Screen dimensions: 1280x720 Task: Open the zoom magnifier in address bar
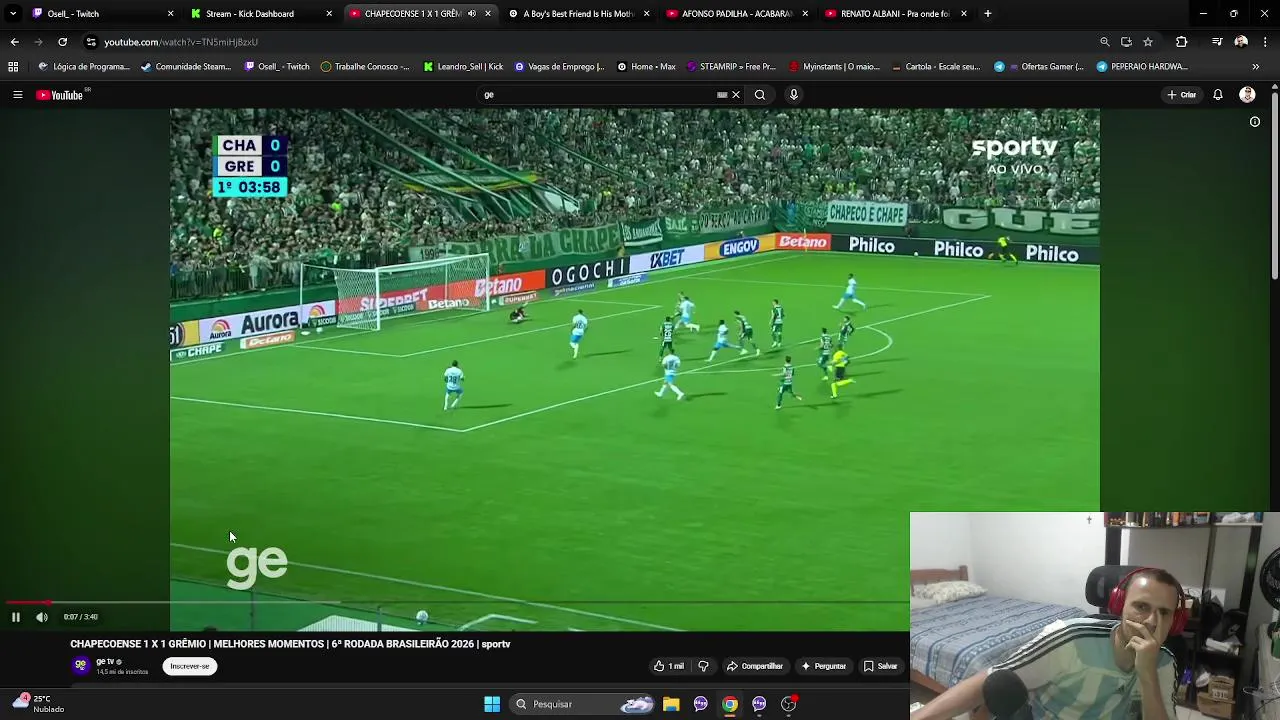click(1105, 42)
